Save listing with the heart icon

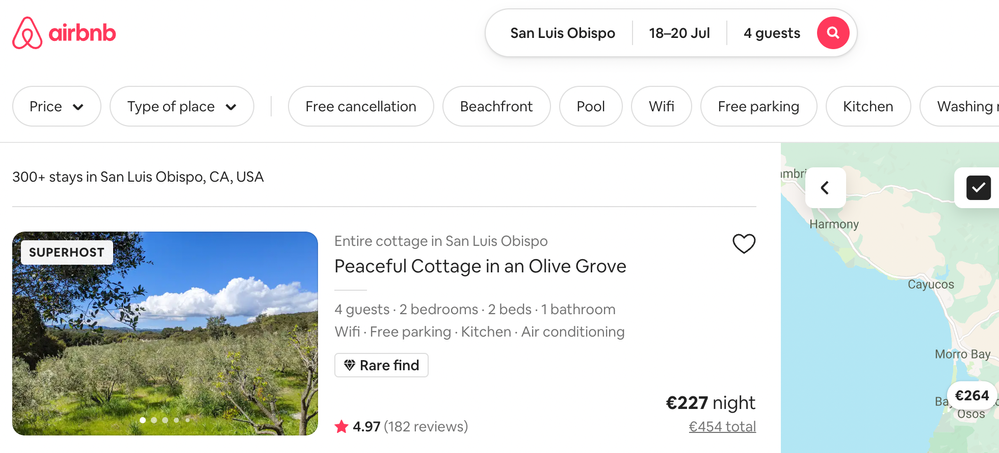pyautogui.click(x=744, y=244)
